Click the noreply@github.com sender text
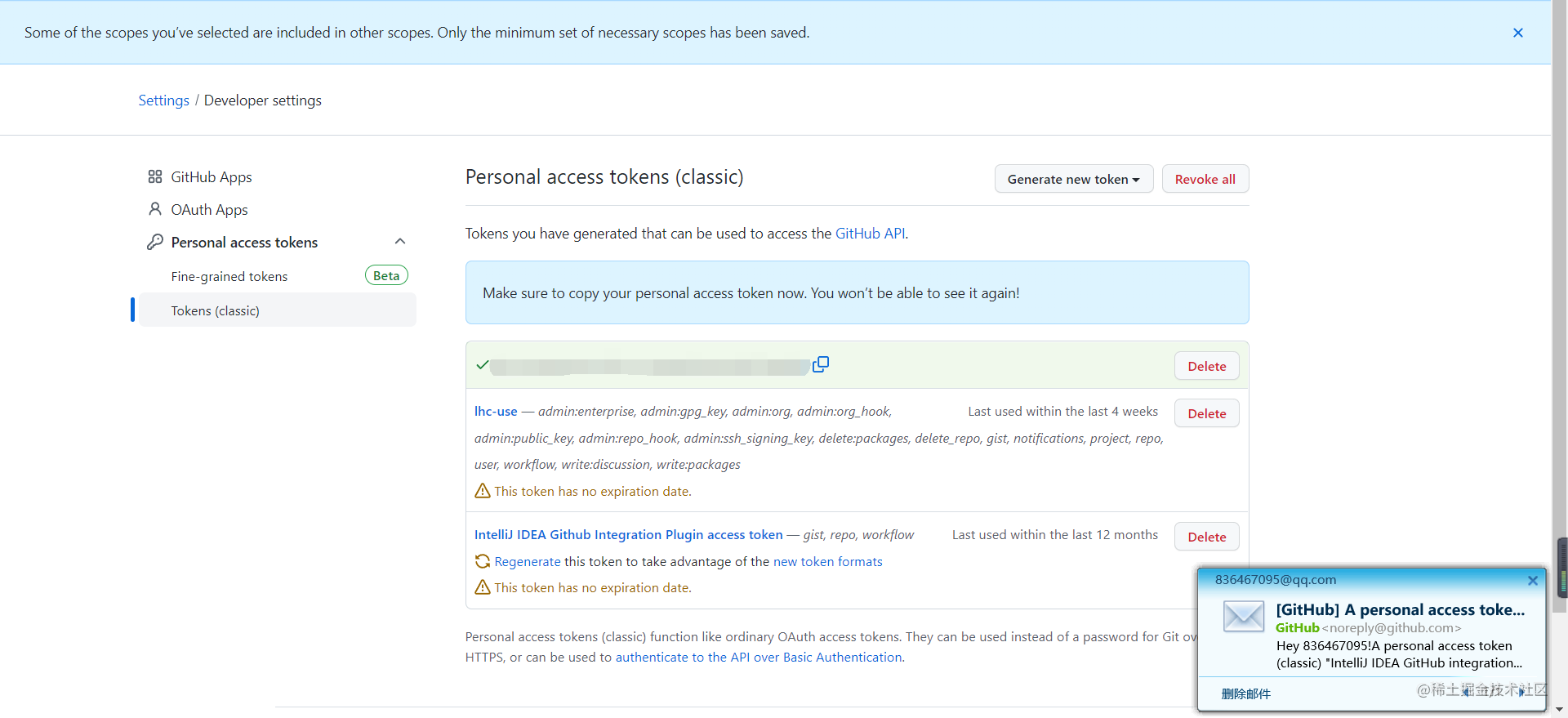Screen dimensions: 1568x718 [1392, 628]
